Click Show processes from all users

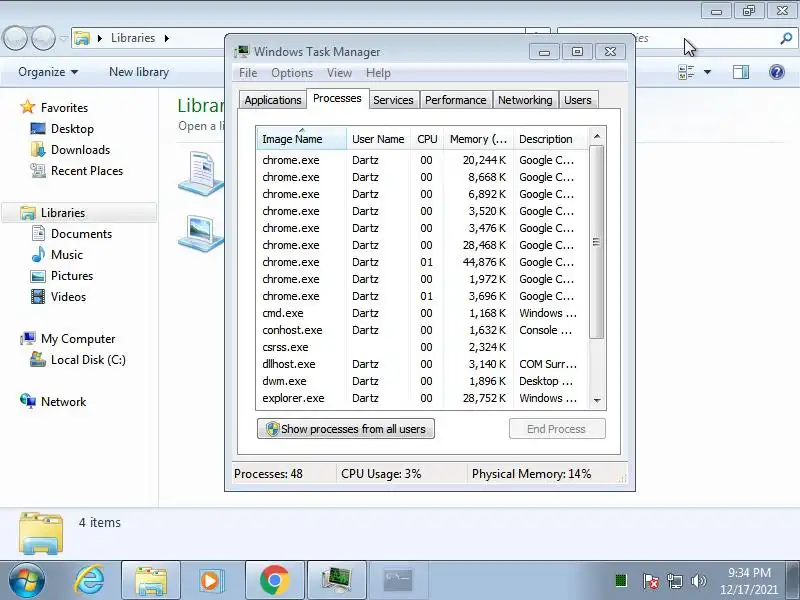coord(346,429)
